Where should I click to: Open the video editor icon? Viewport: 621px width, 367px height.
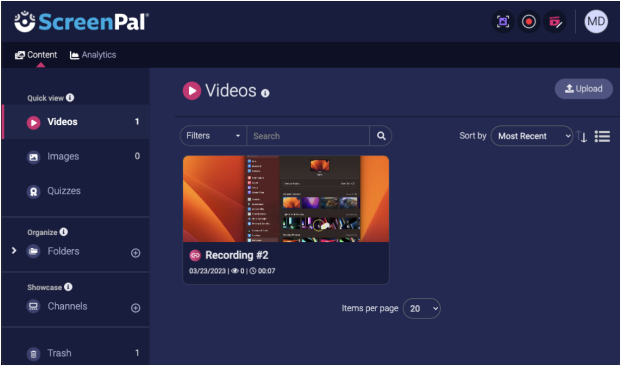[555, 21]
